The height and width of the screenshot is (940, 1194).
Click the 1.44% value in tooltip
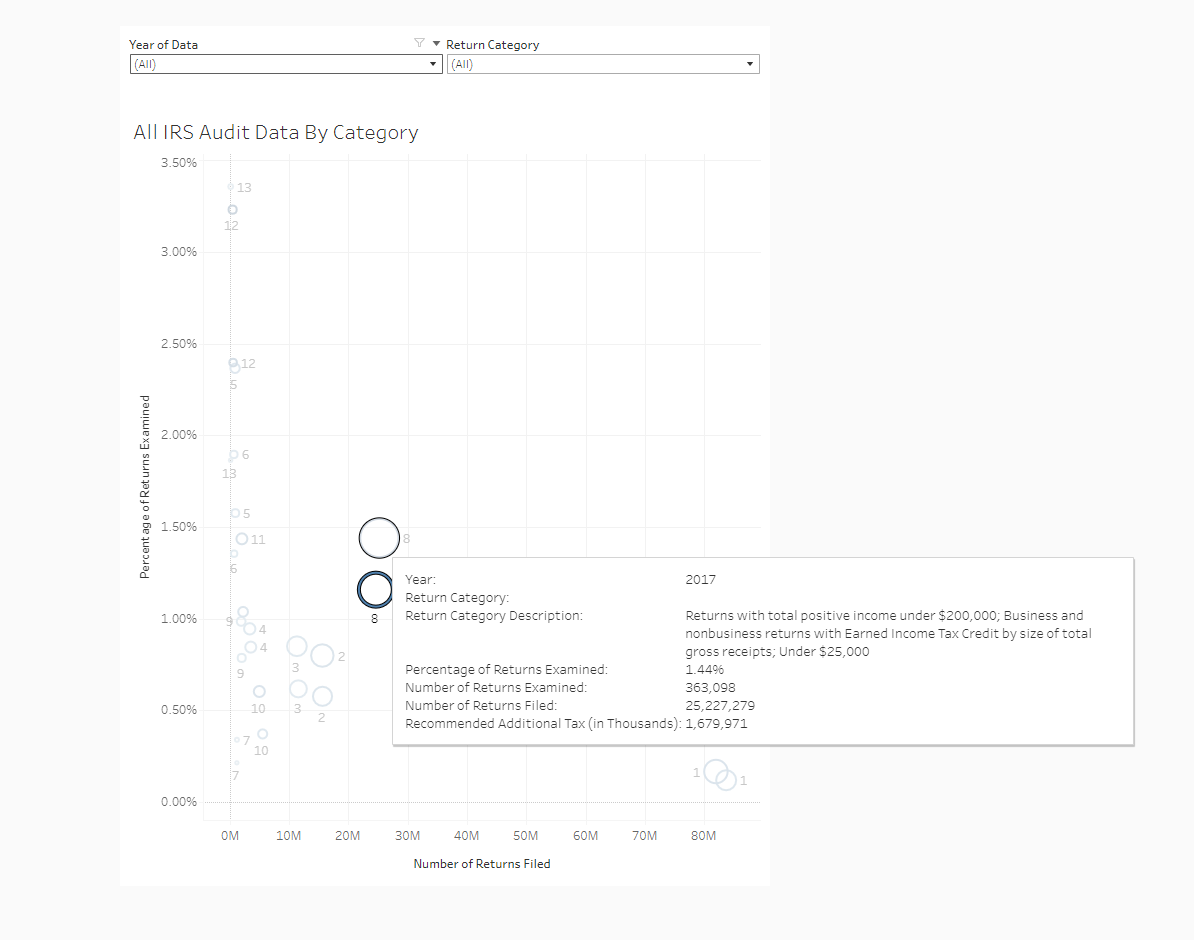click(x=704, y=670)
